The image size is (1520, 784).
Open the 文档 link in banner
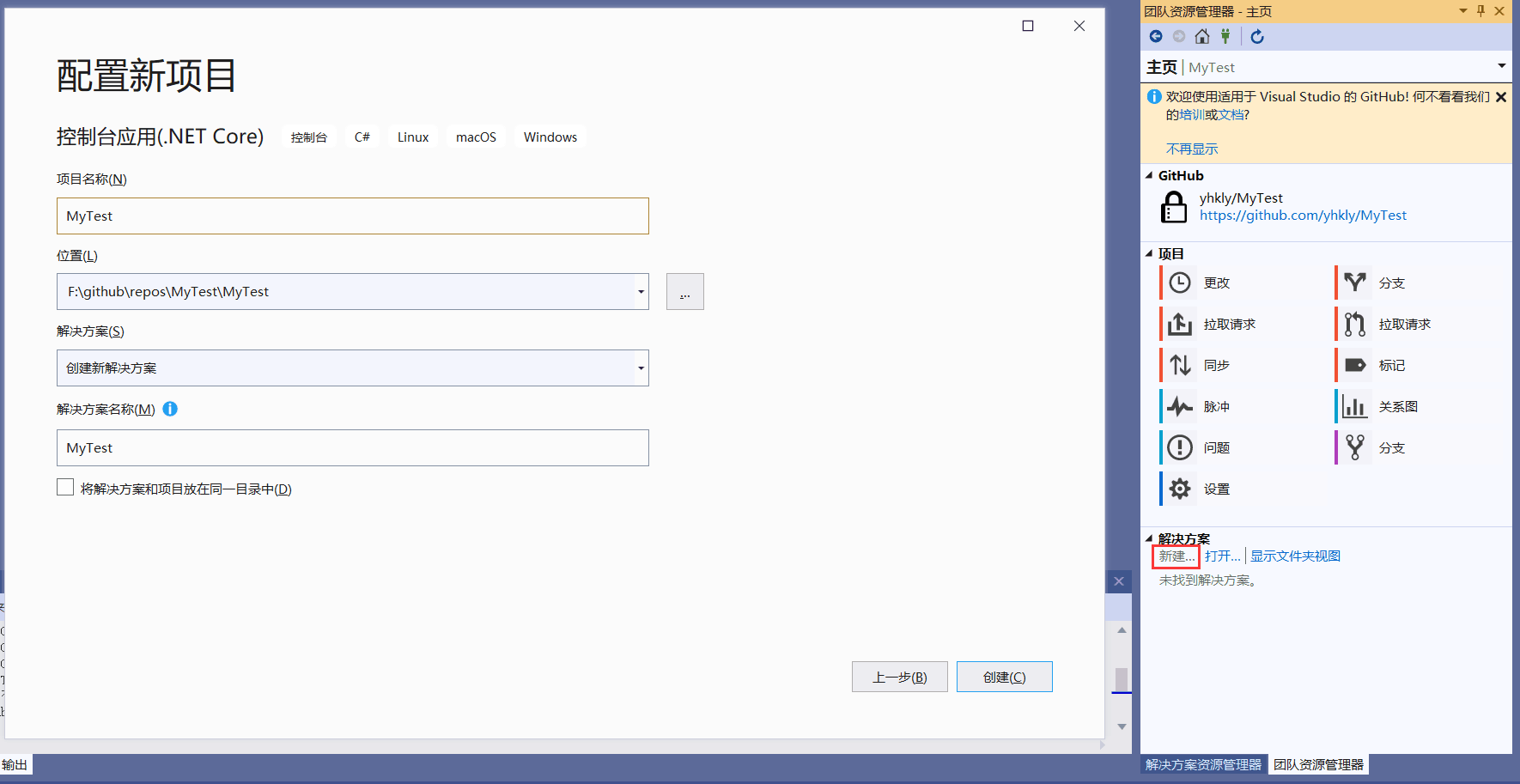[1231, 114]
